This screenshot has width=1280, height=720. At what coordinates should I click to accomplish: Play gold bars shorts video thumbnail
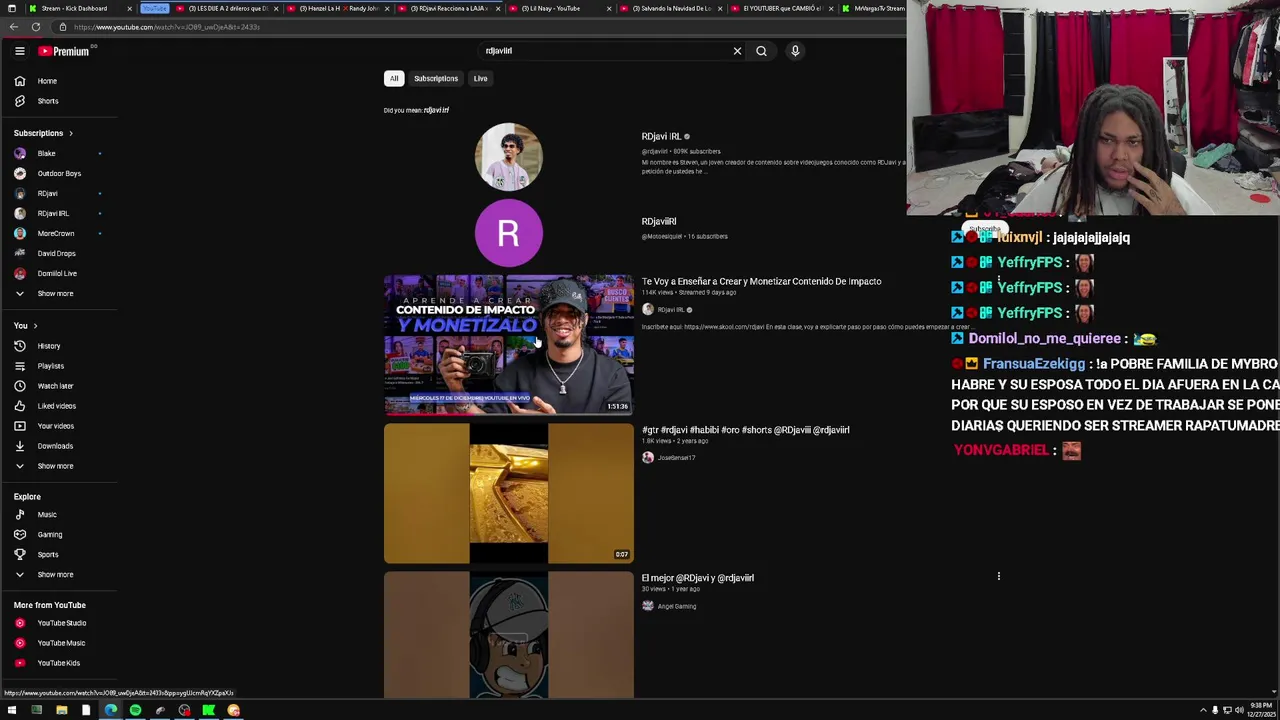click(509, 493)
